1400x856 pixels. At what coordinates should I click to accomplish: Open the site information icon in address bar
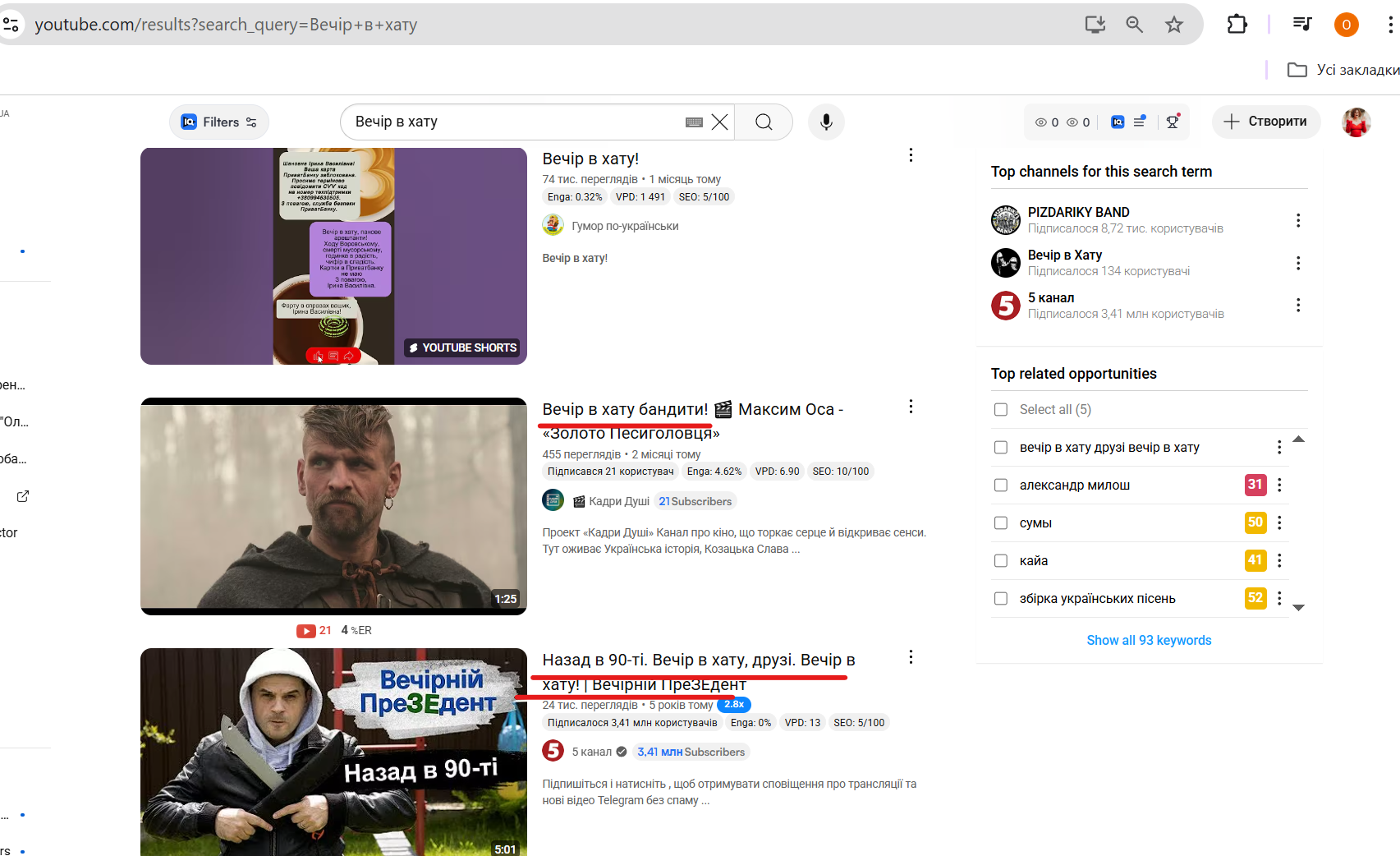tap(11, 25)
